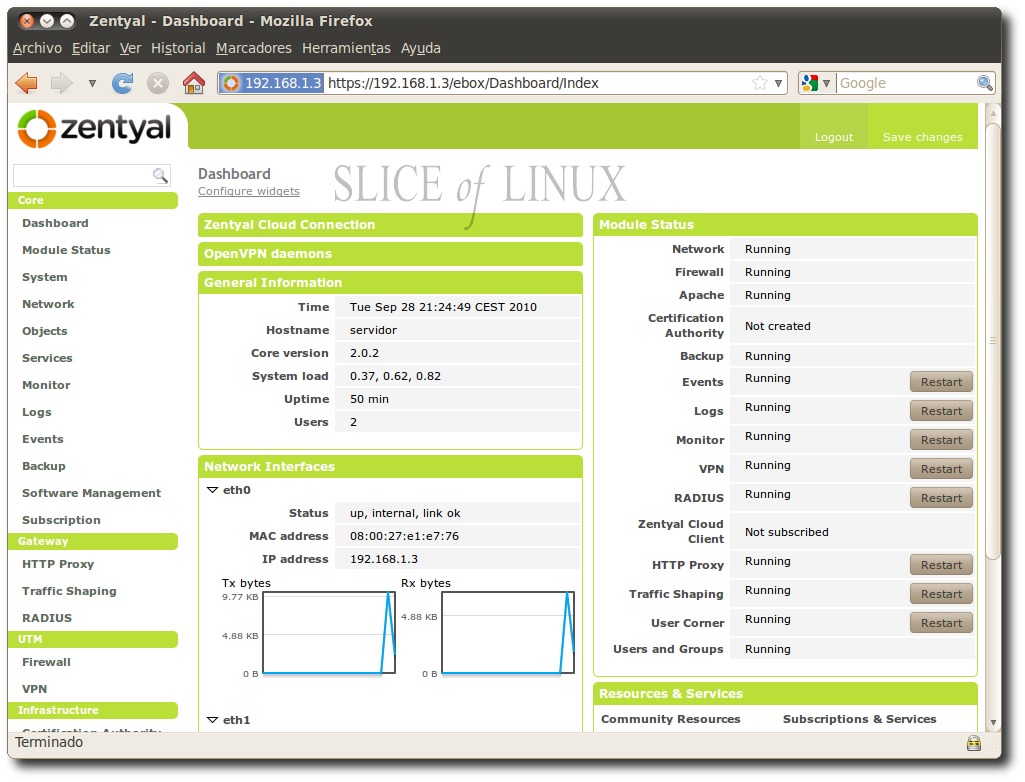This screenshot has width=1025, height=782.
Task: Click the home icon in the toolbar
Action: click(194, 83)
